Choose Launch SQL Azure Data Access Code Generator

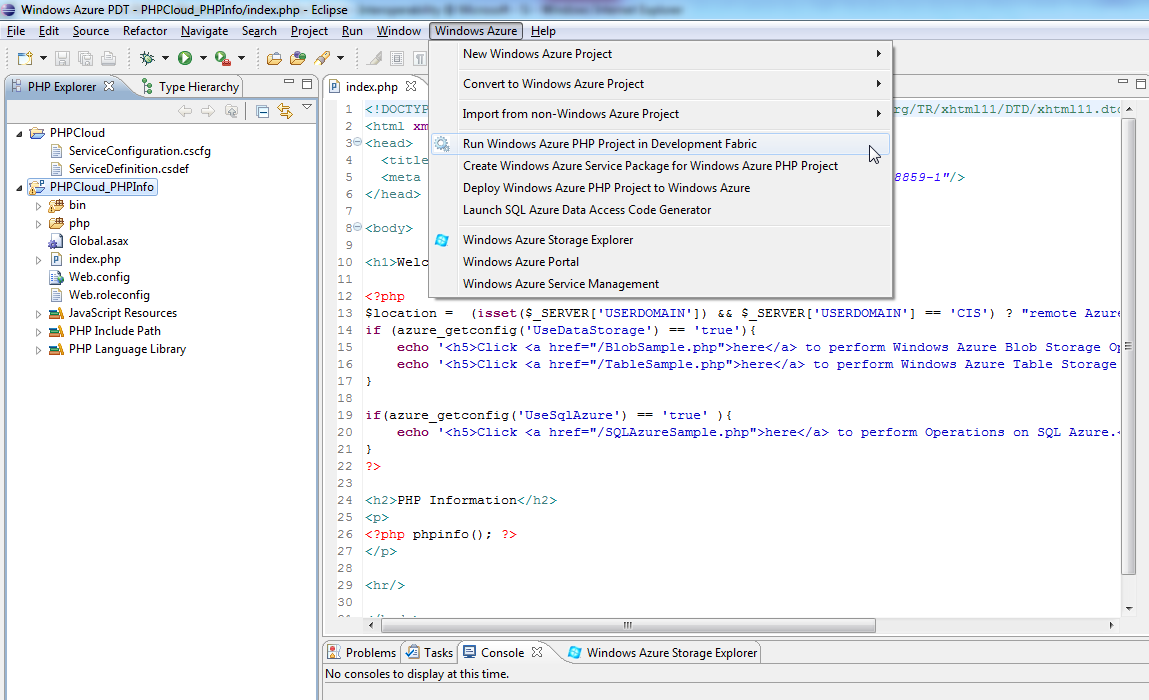click(x=660, y=210)
